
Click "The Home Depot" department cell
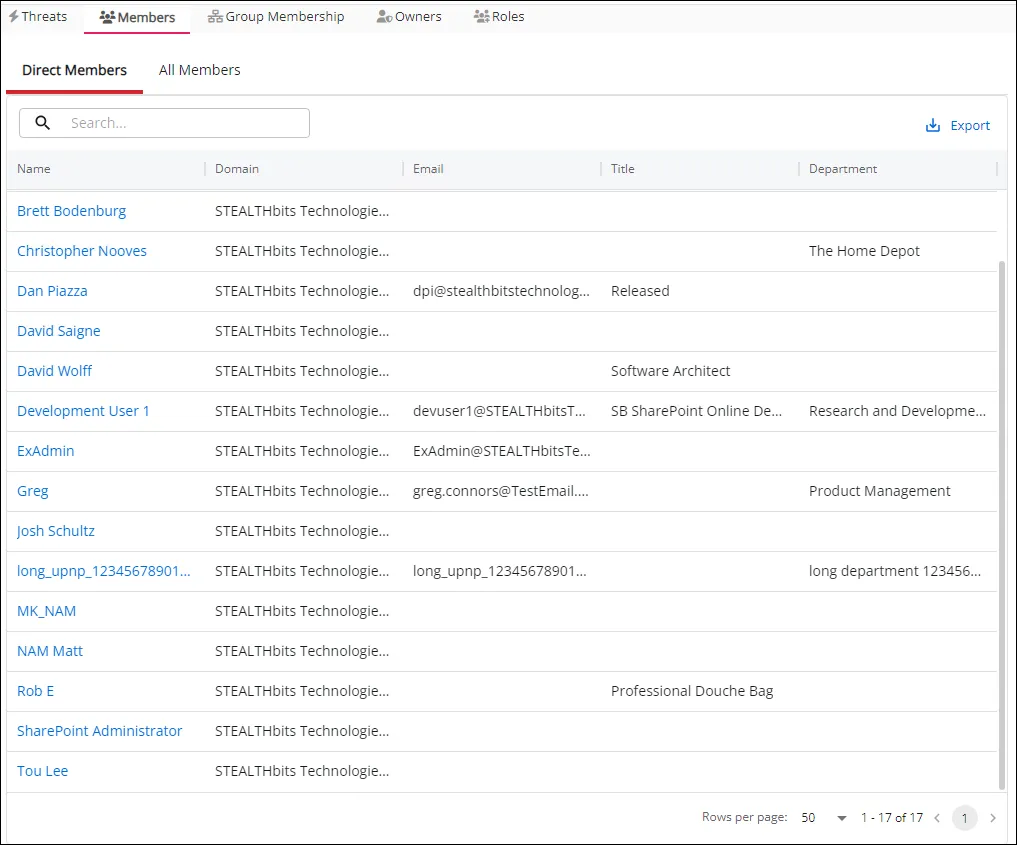[864, 251]
